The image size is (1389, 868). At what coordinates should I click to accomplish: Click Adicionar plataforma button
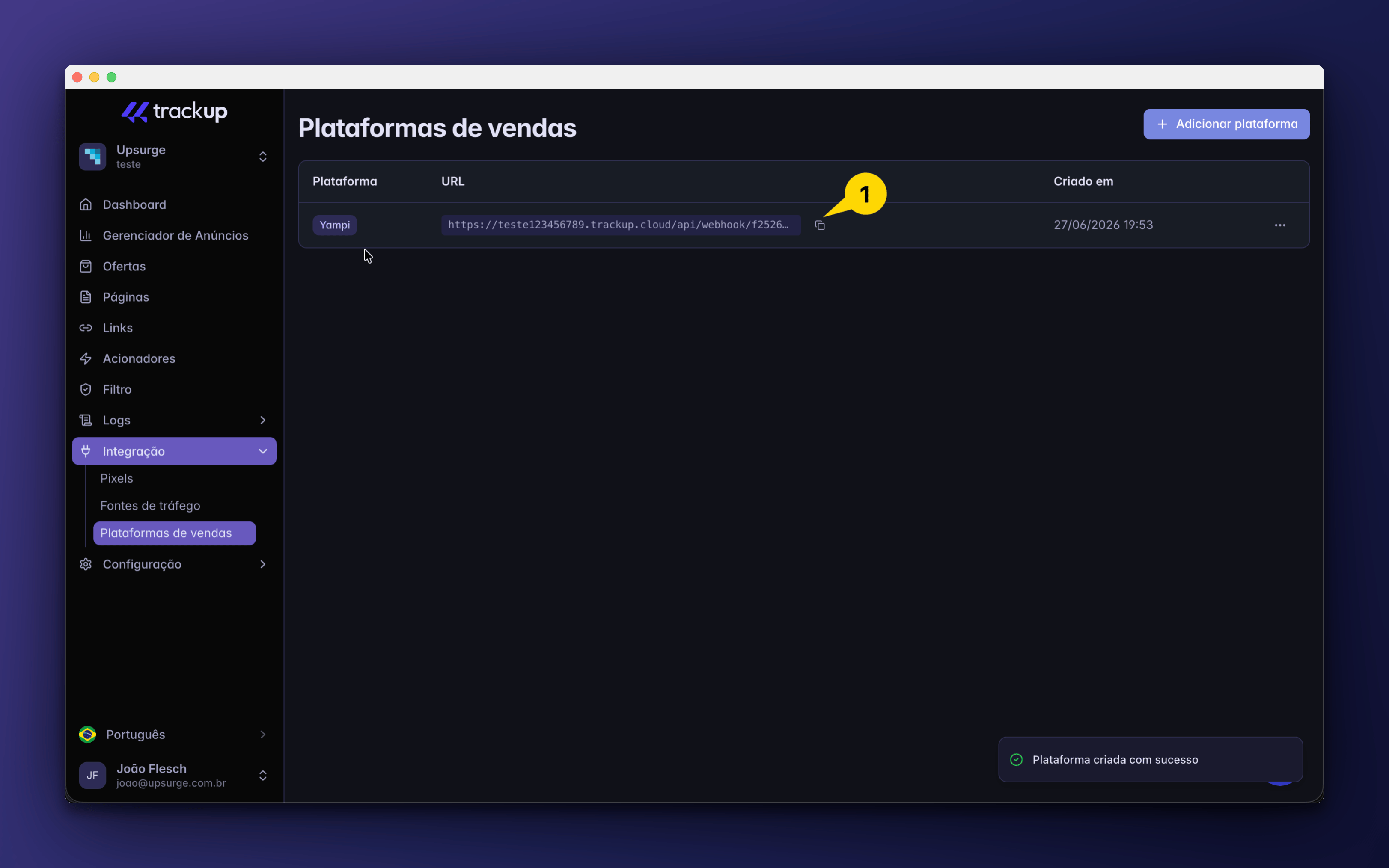pos(1226,124)
